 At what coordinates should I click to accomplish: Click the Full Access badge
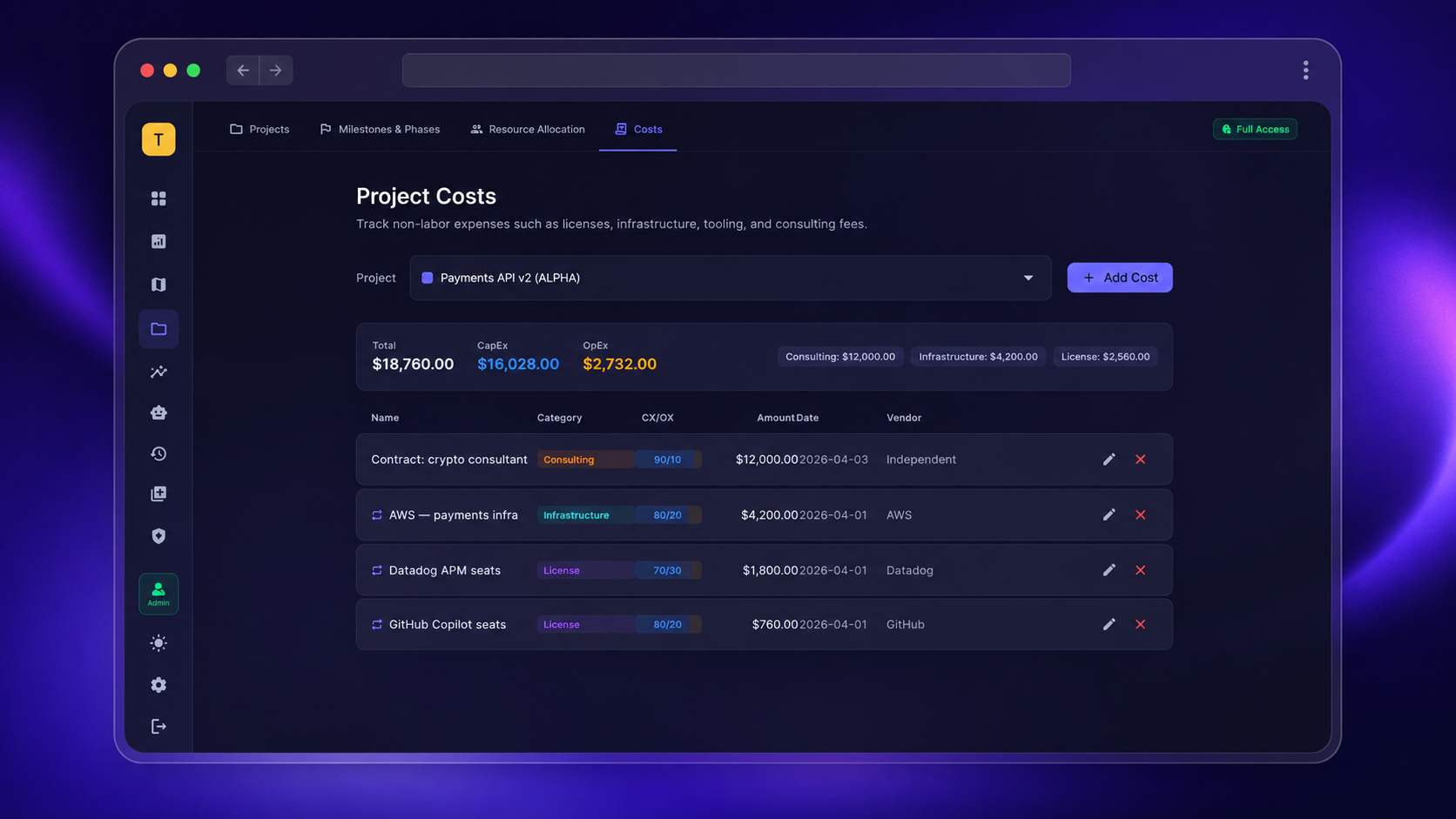click(x=1255, y=129)
